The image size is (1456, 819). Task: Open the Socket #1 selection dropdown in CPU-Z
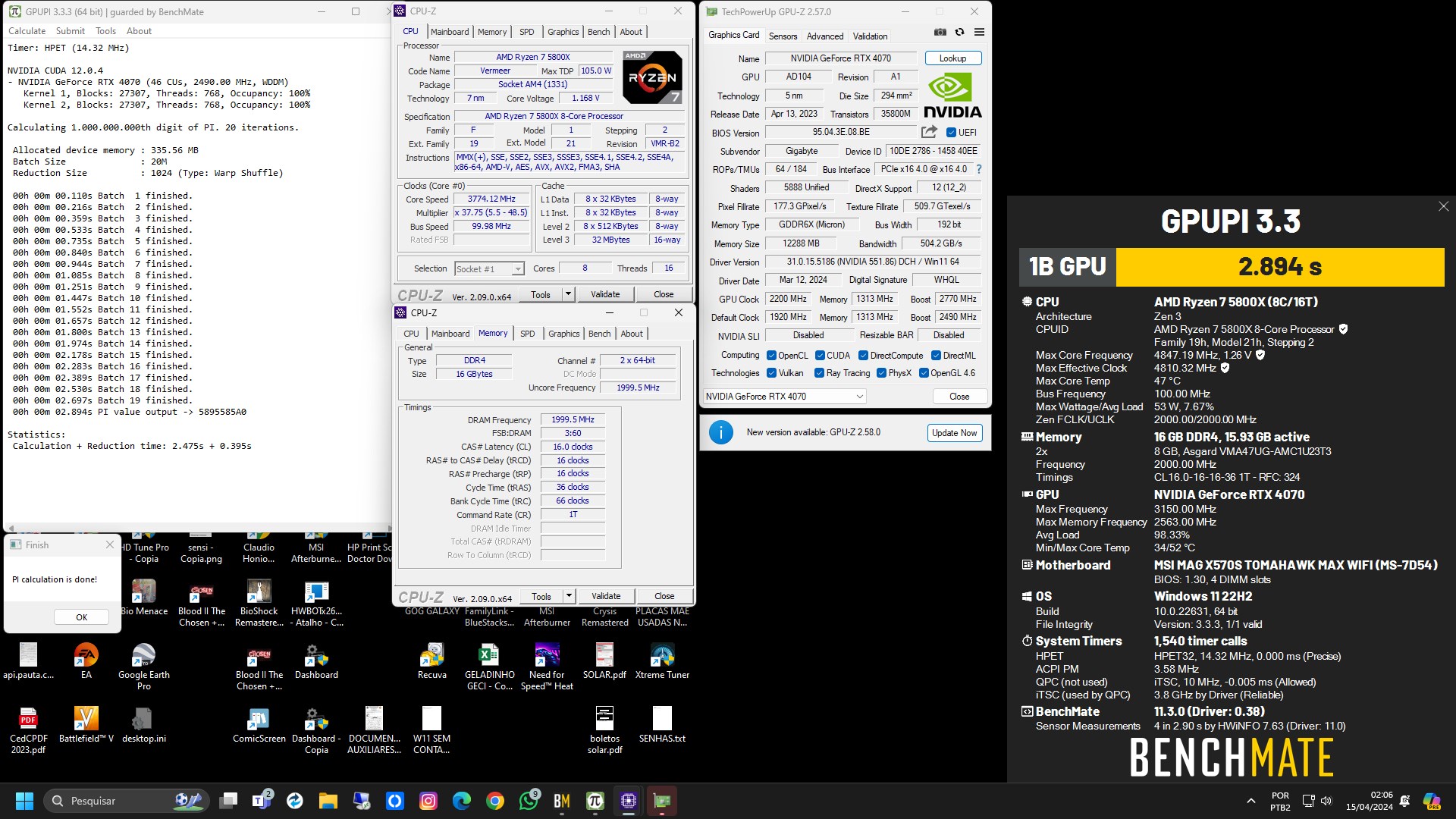[489, 269]
